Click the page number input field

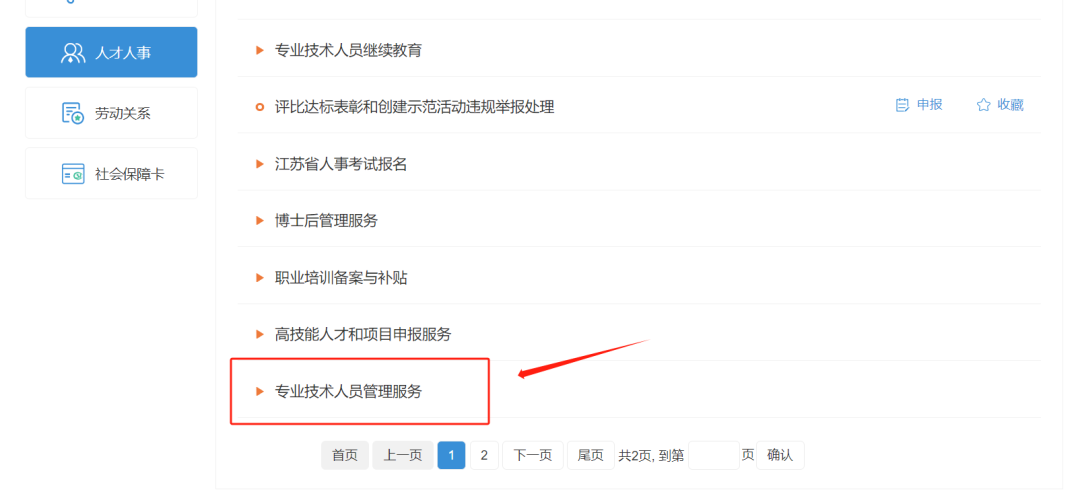point(713,455)
